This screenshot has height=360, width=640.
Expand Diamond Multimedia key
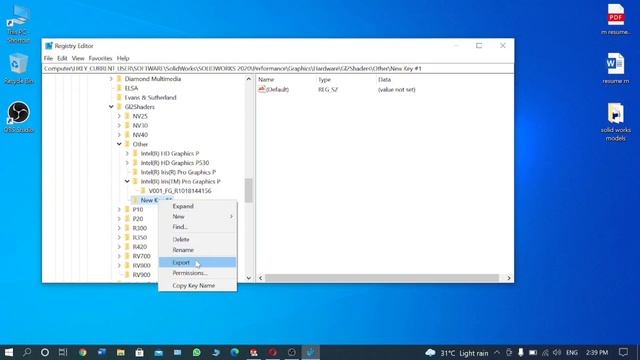pyautogui.click(x=111, y=79)
